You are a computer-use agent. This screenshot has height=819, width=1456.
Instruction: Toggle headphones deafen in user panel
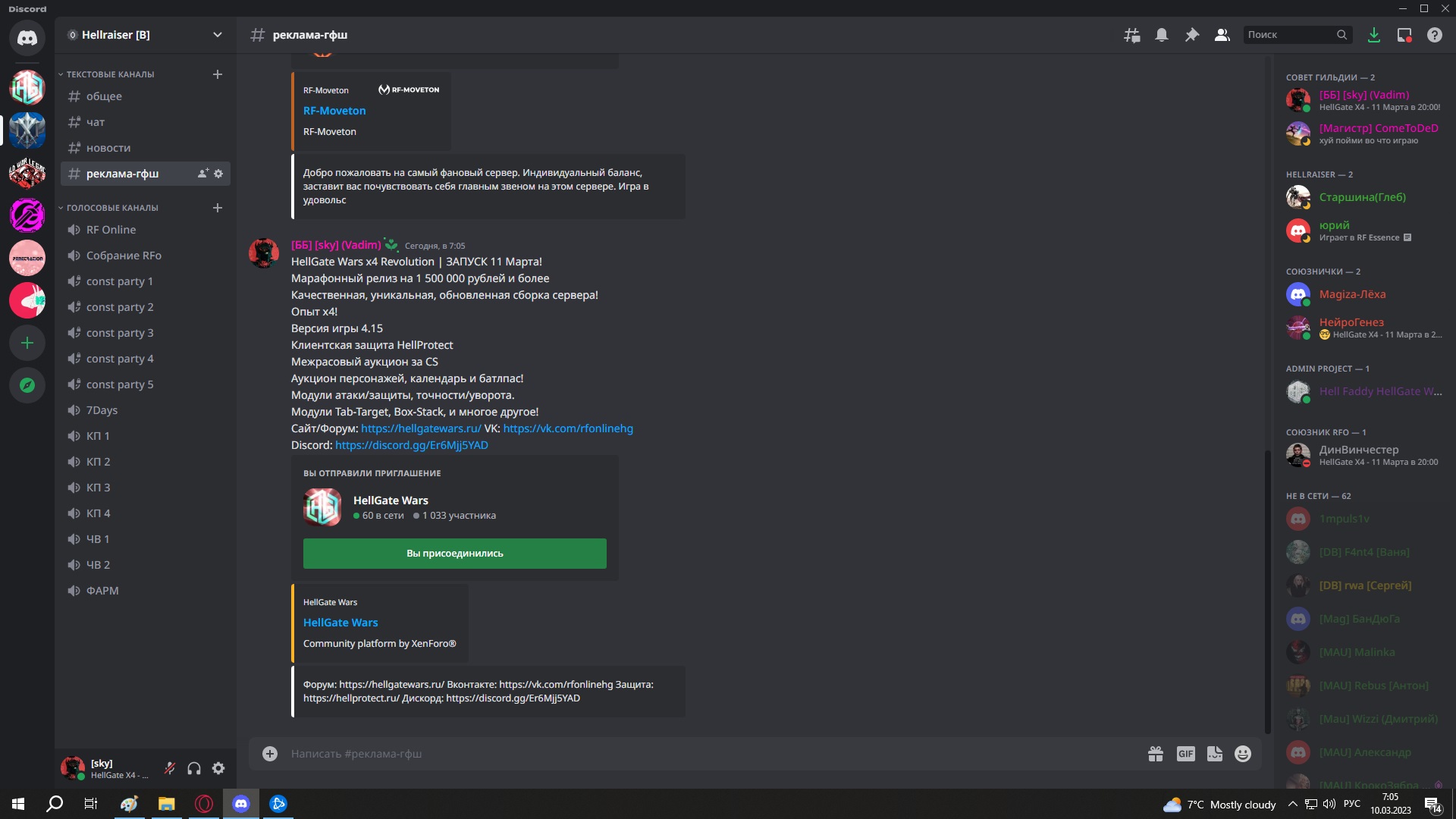coord(194,769)
